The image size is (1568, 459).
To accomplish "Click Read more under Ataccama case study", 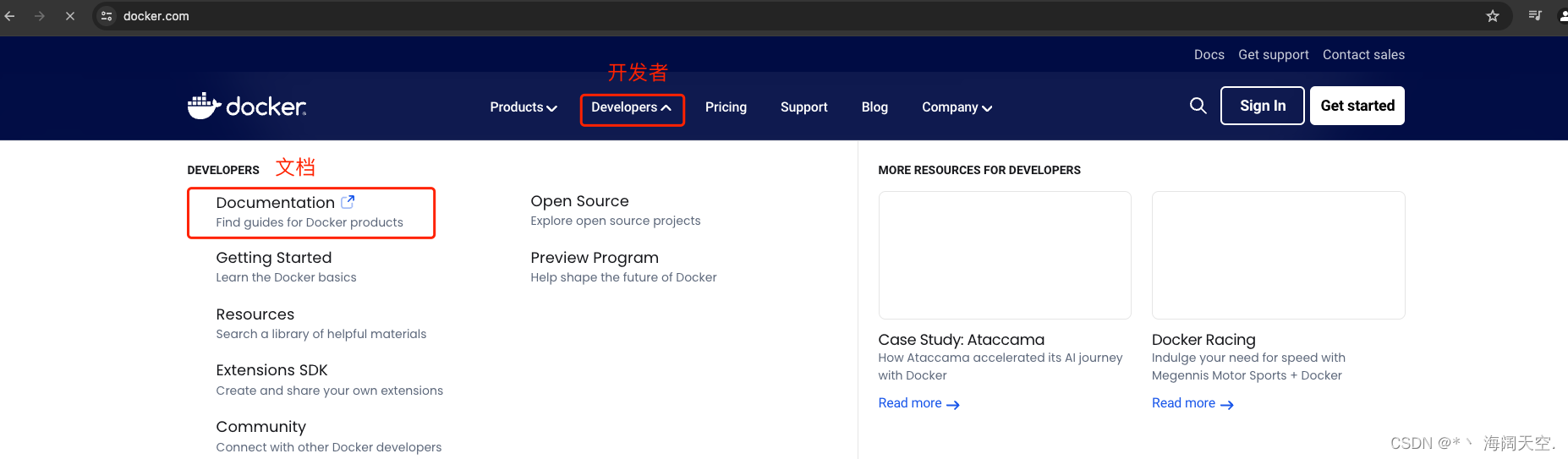I will pos(918,403).
